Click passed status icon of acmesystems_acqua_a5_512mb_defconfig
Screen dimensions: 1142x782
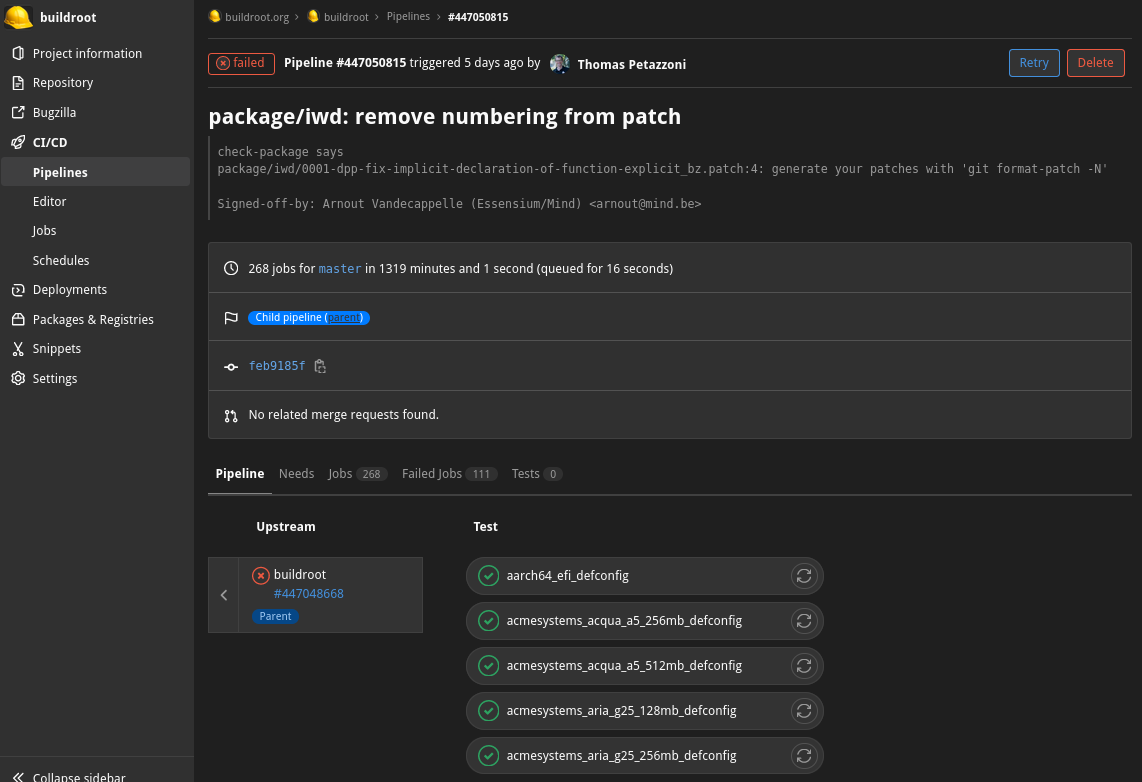(x=488, y=666)
